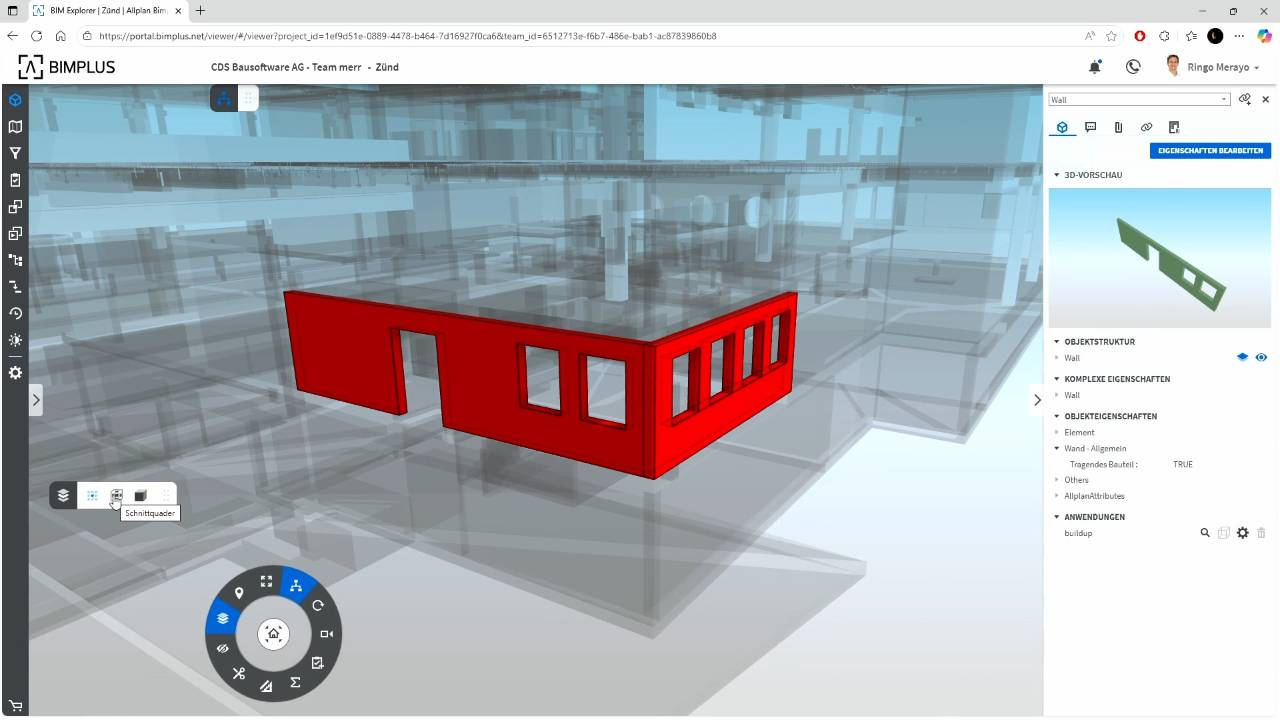Click the 3D preview thumbnail of wall
The width and height of the screenshot is (1280, 720).
[1159, 258]
